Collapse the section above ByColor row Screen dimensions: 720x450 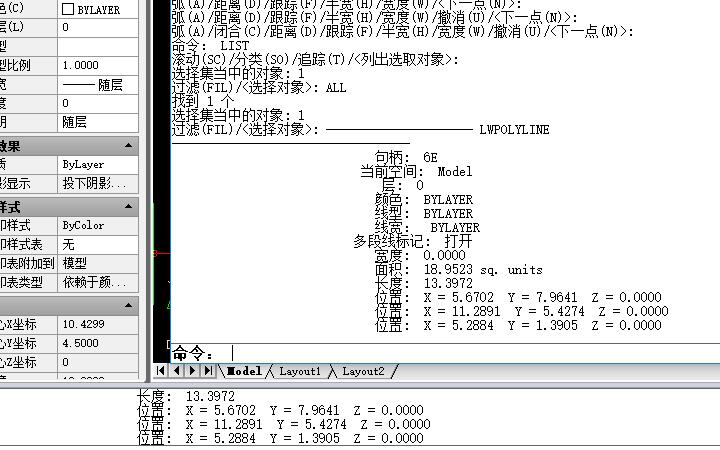click(x=129, y=207)
